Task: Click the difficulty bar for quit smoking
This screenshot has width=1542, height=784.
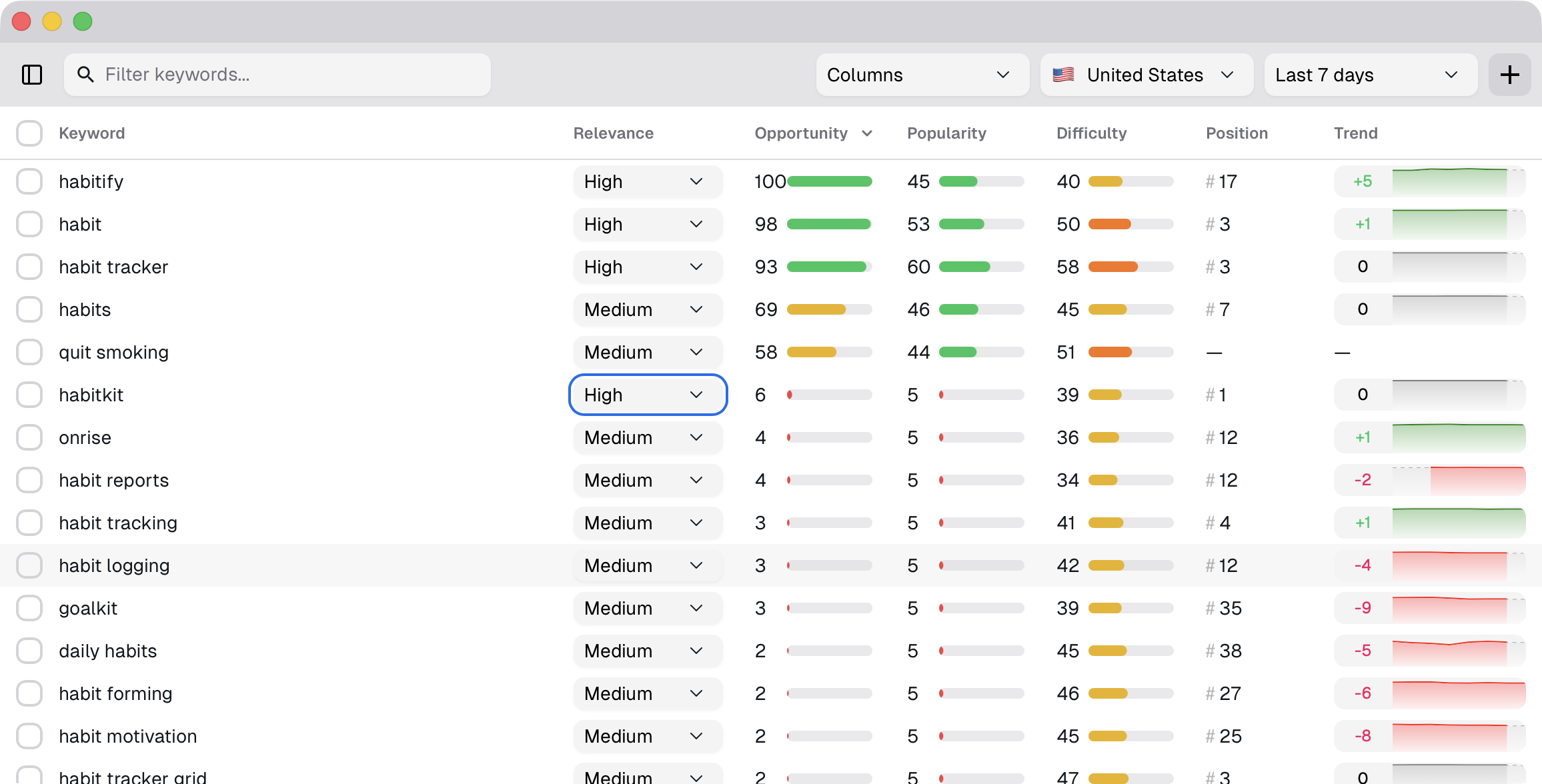Action: pos(1130,352)
